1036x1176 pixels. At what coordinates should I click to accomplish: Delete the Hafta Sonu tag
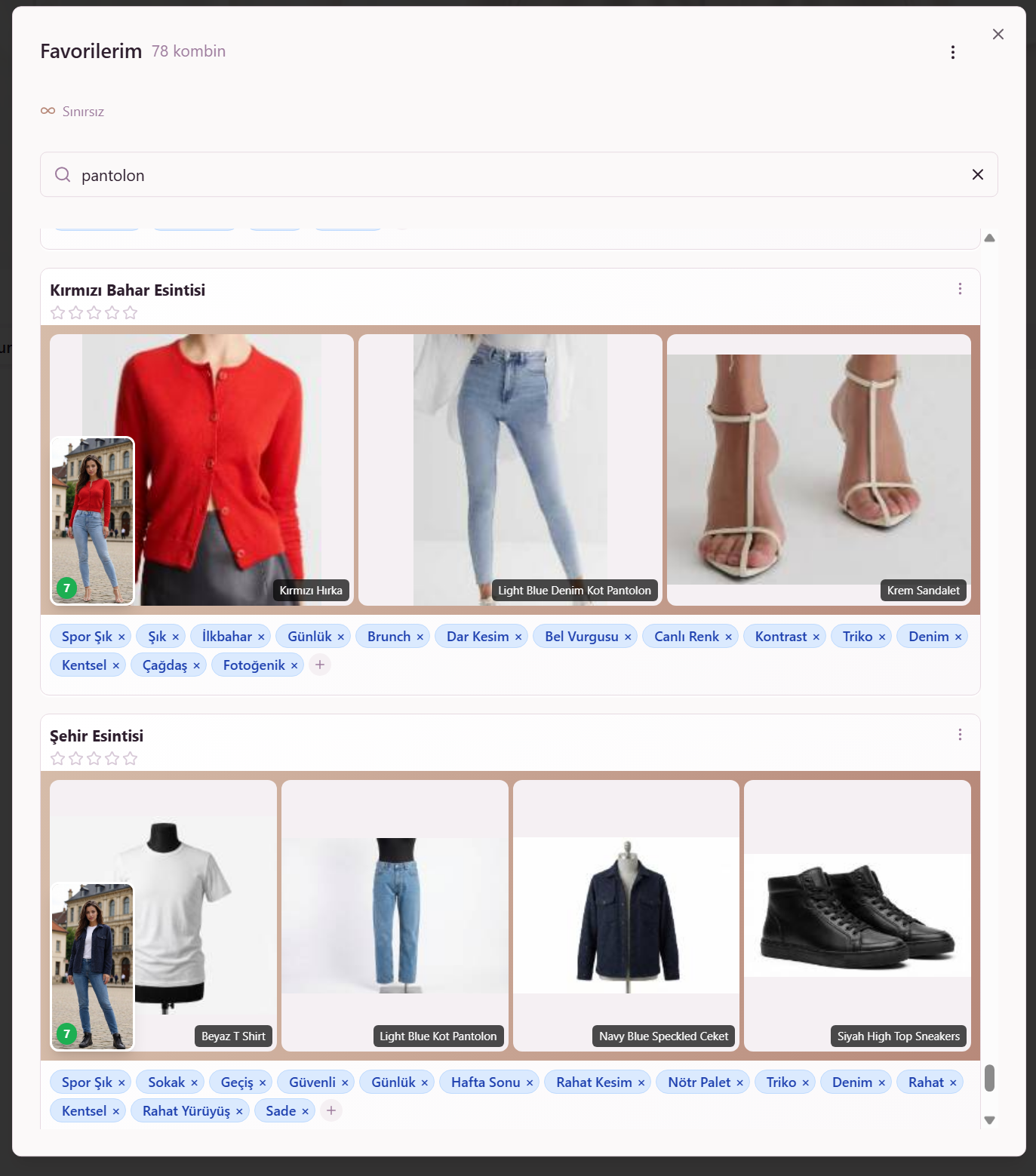[x=530, y=1083]
